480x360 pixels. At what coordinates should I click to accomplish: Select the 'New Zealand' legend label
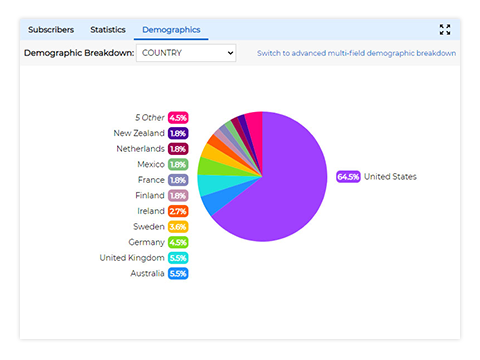tap(139, 133)
